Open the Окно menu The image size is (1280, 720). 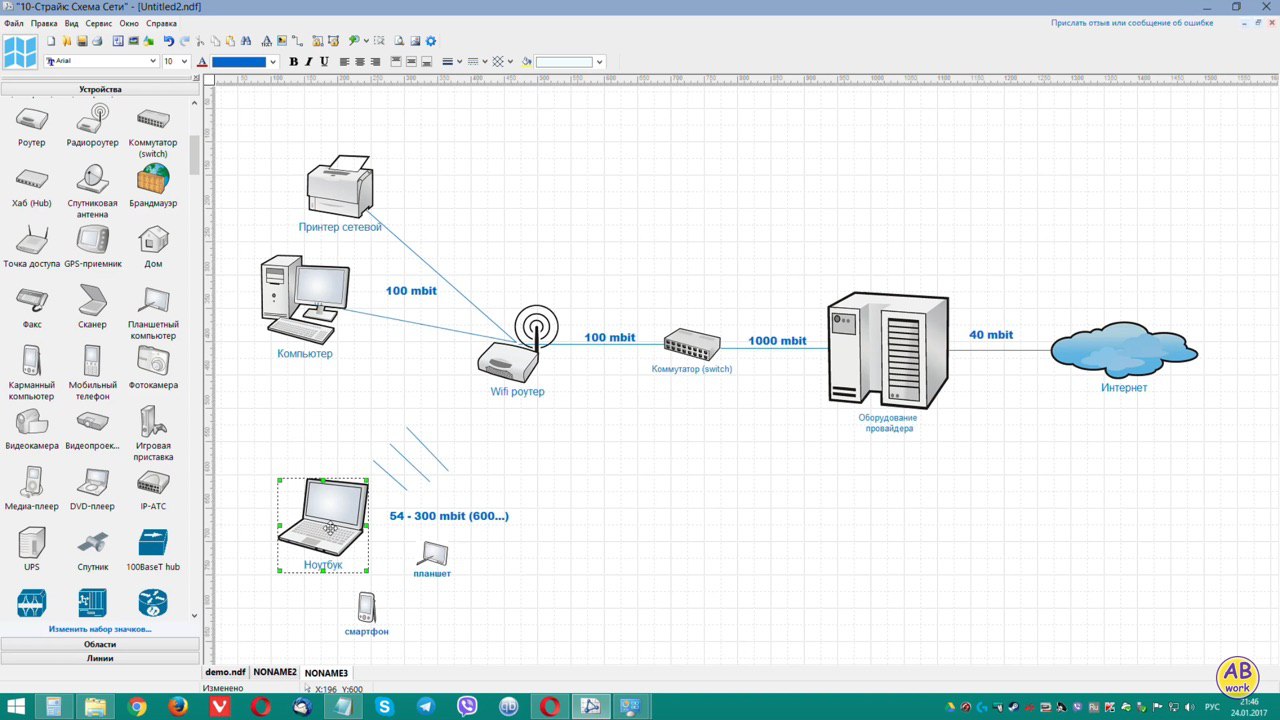(129, 23)
